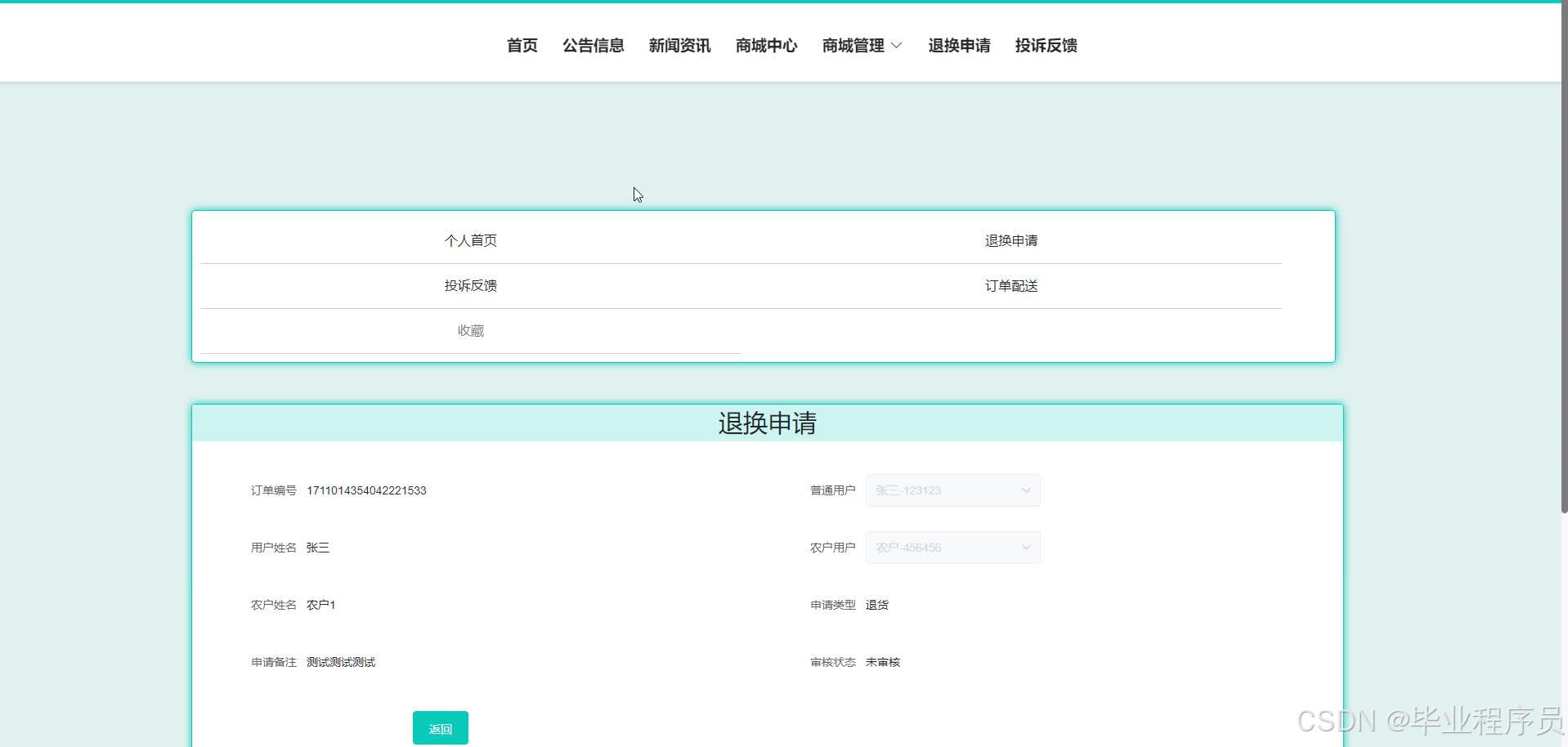Click the 退换申请 form header
The height and width of the screenshot is (747, 1568).
tap(766, 423)
